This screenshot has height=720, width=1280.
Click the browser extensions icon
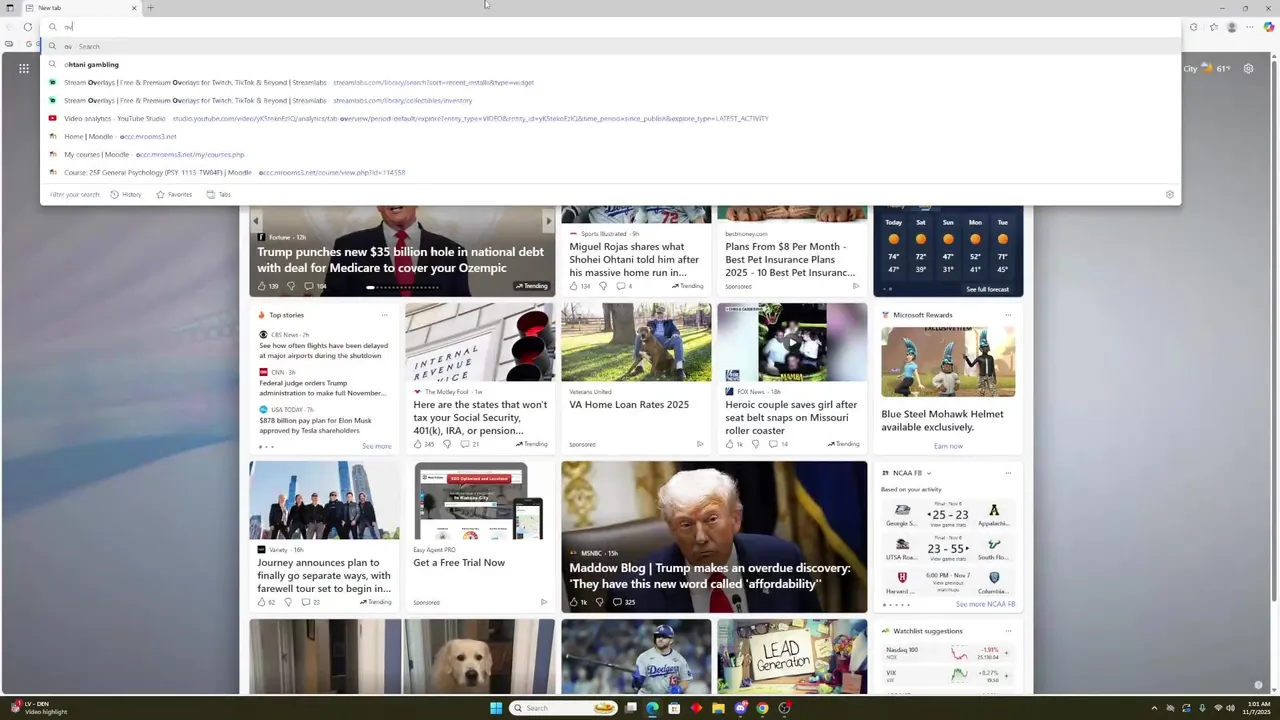(x=1193, y=27)
